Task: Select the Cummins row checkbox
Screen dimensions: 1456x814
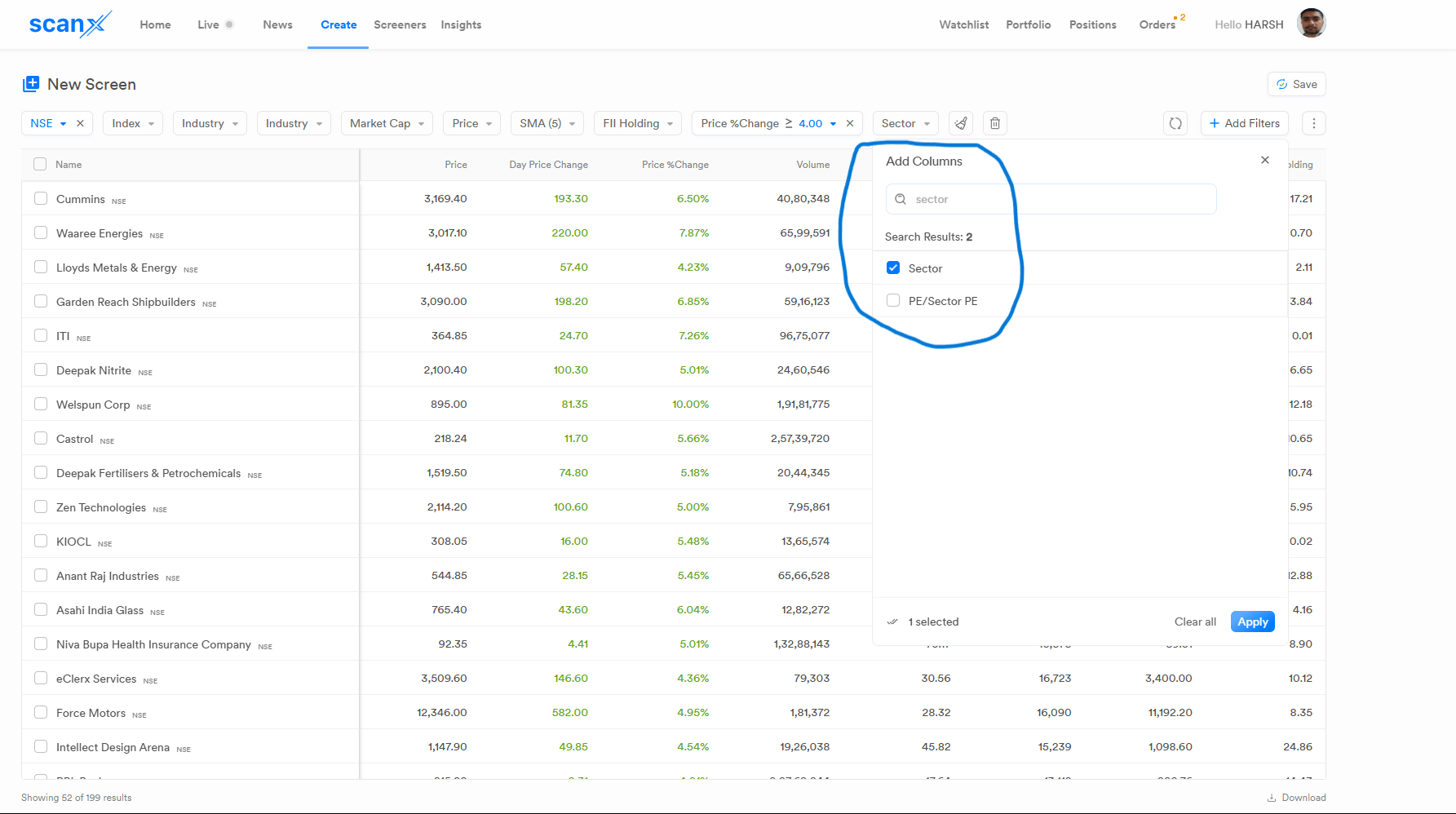Action: coord(41,198)
